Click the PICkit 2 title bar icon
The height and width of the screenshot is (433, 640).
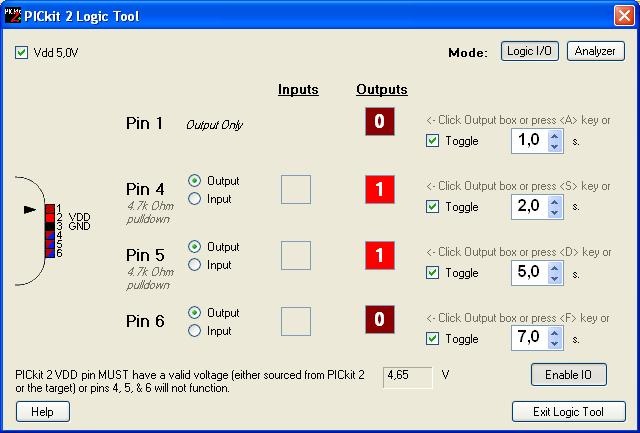(x=13, y=15)
